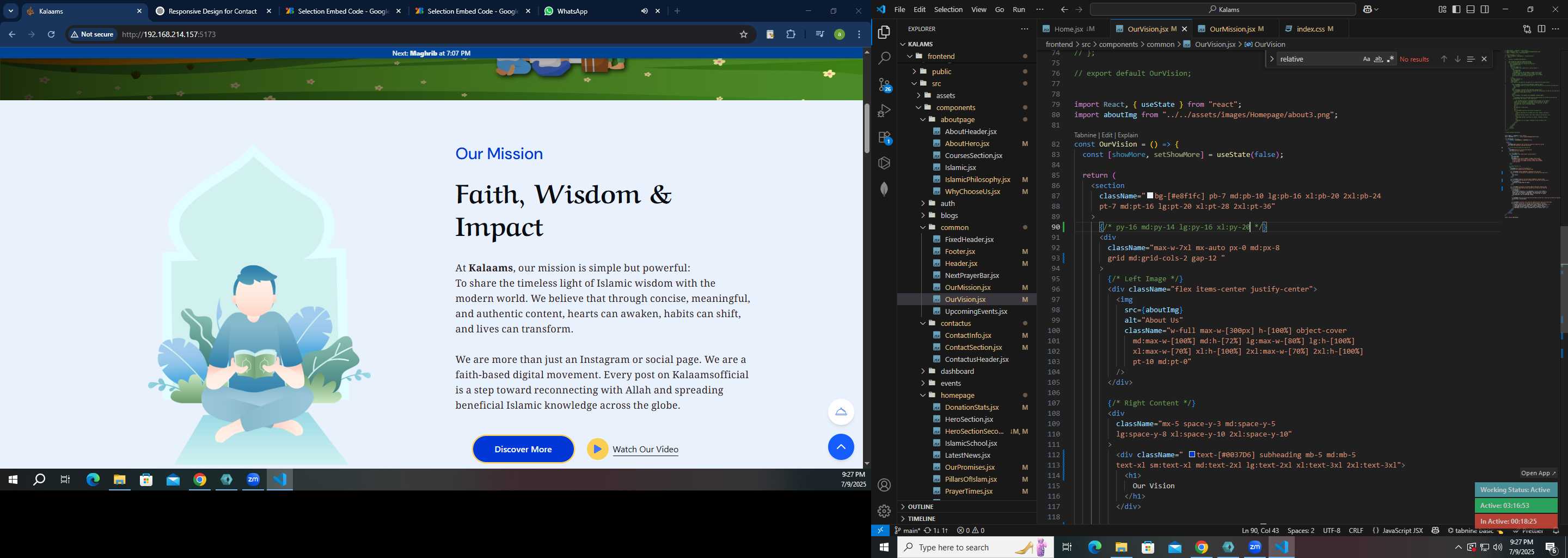Collapse the homepage folder
This screenshot has width=1568, height=558.
(957, 396)
